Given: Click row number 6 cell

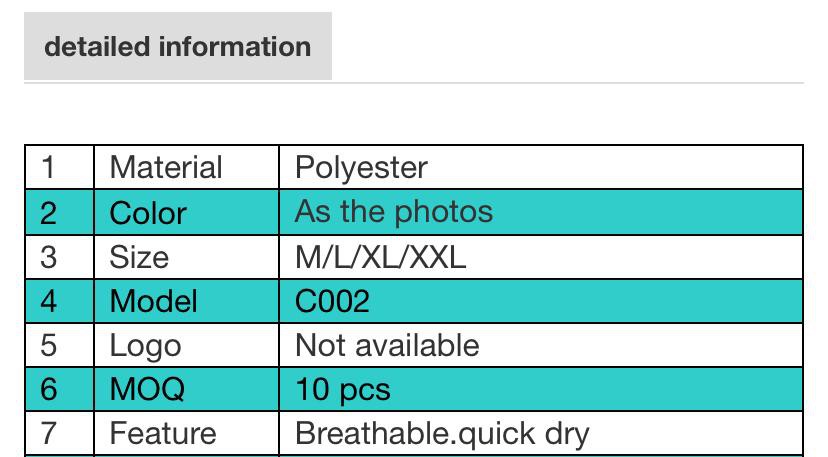Looking at the screenshot, I should click(48, 389).
